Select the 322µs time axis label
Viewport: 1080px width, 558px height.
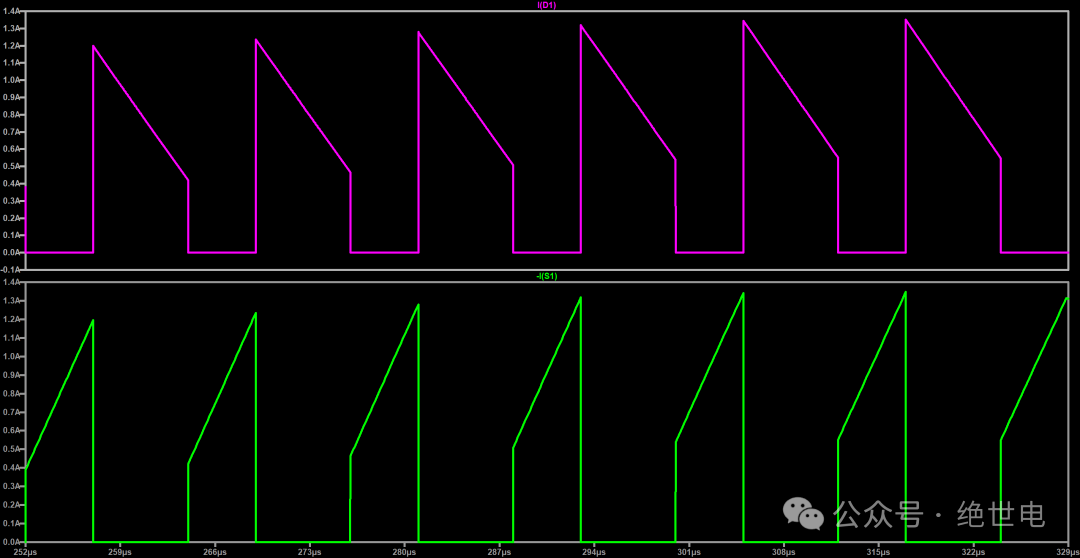point(974,551)
